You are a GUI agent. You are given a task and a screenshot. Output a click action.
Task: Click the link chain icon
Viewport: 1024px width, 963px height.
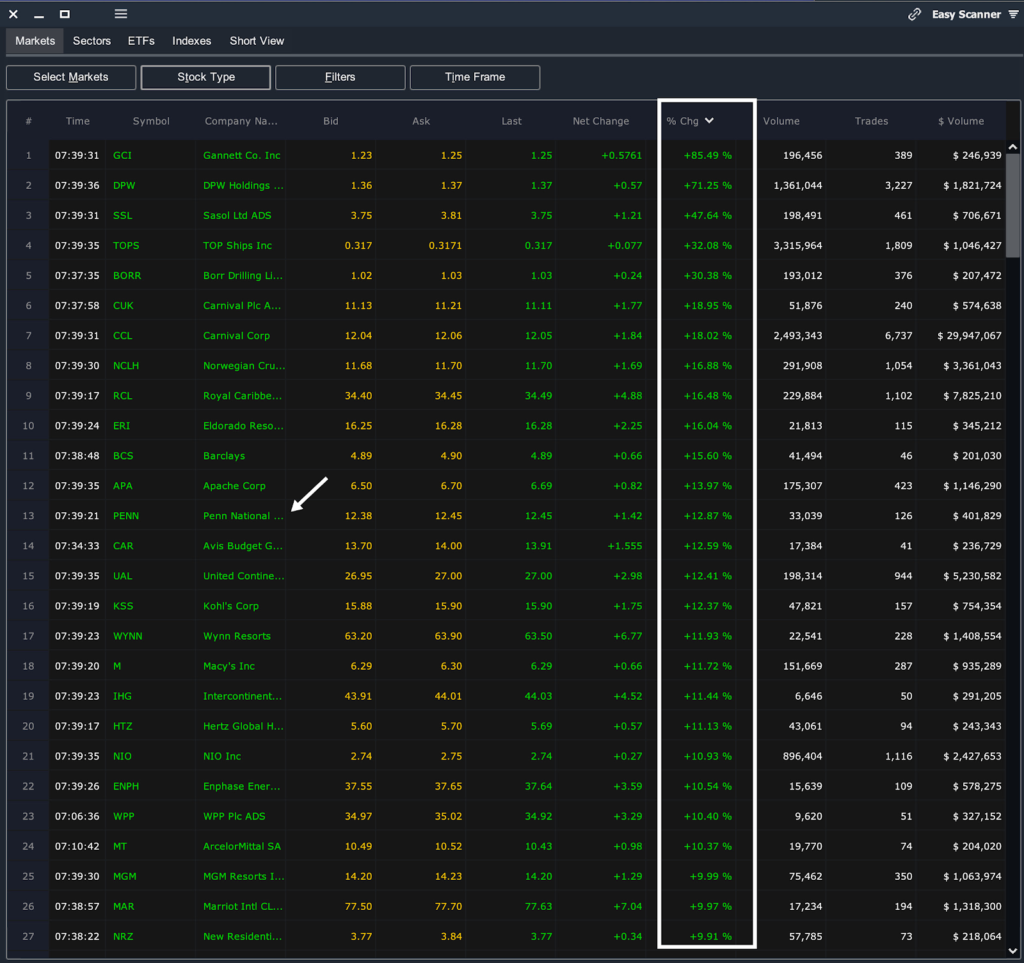(914, 14)
